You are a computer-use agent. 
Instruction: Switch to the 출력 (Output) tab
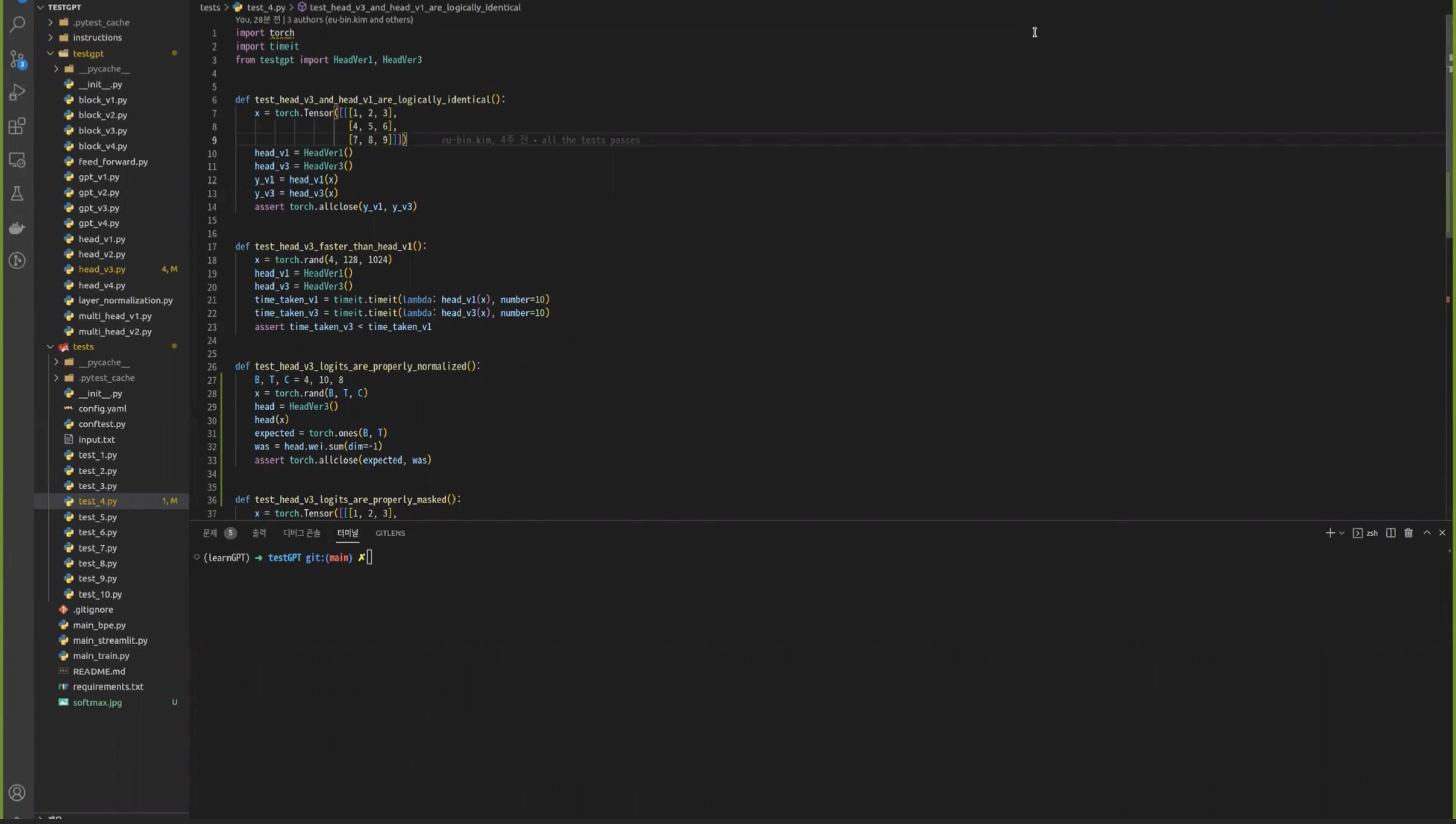click(259, 533)
